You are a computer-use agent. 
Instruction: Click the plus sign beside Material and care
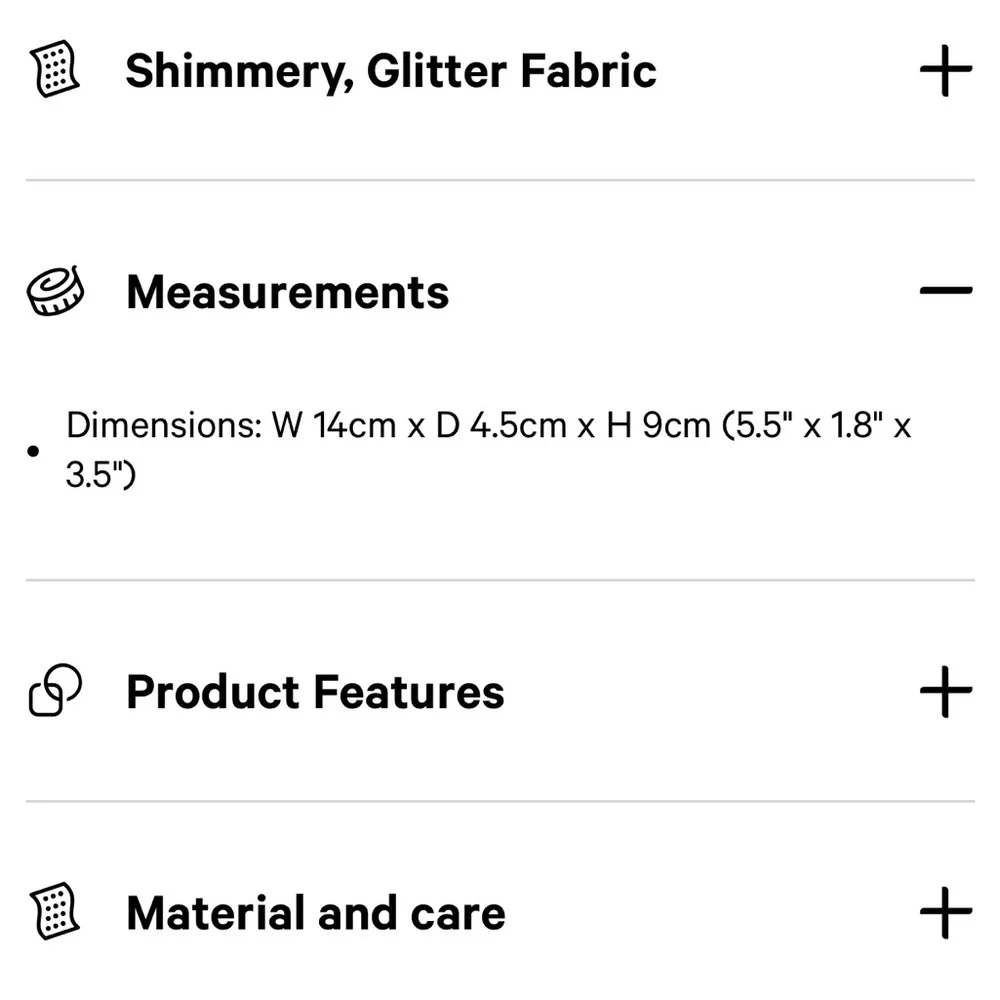tap(944, 911)
